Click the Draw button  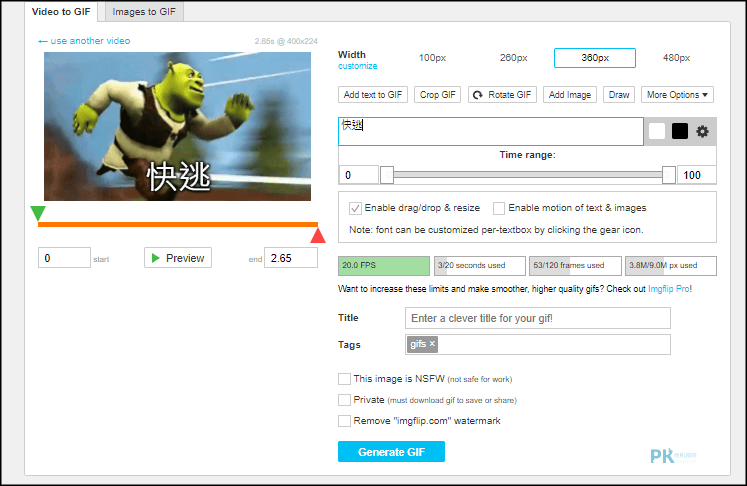[x=619, y=95]
